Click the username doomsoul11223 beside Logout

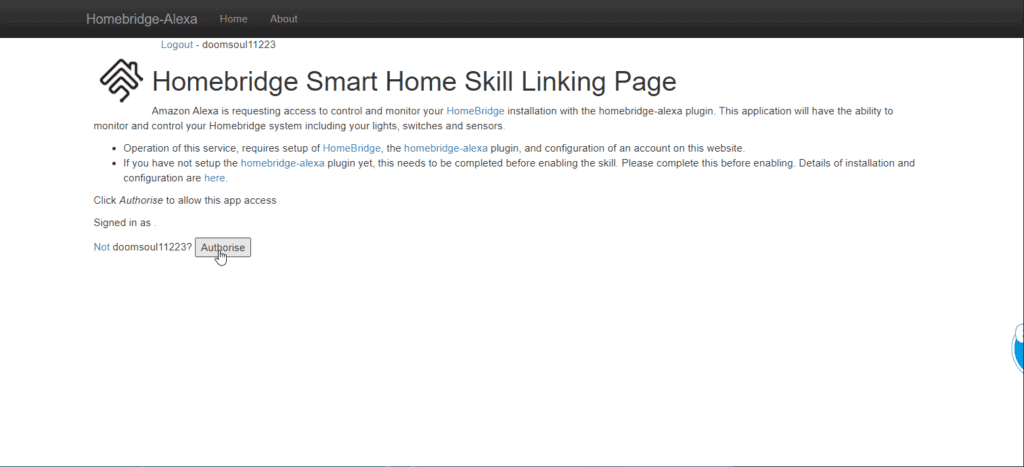239,45
